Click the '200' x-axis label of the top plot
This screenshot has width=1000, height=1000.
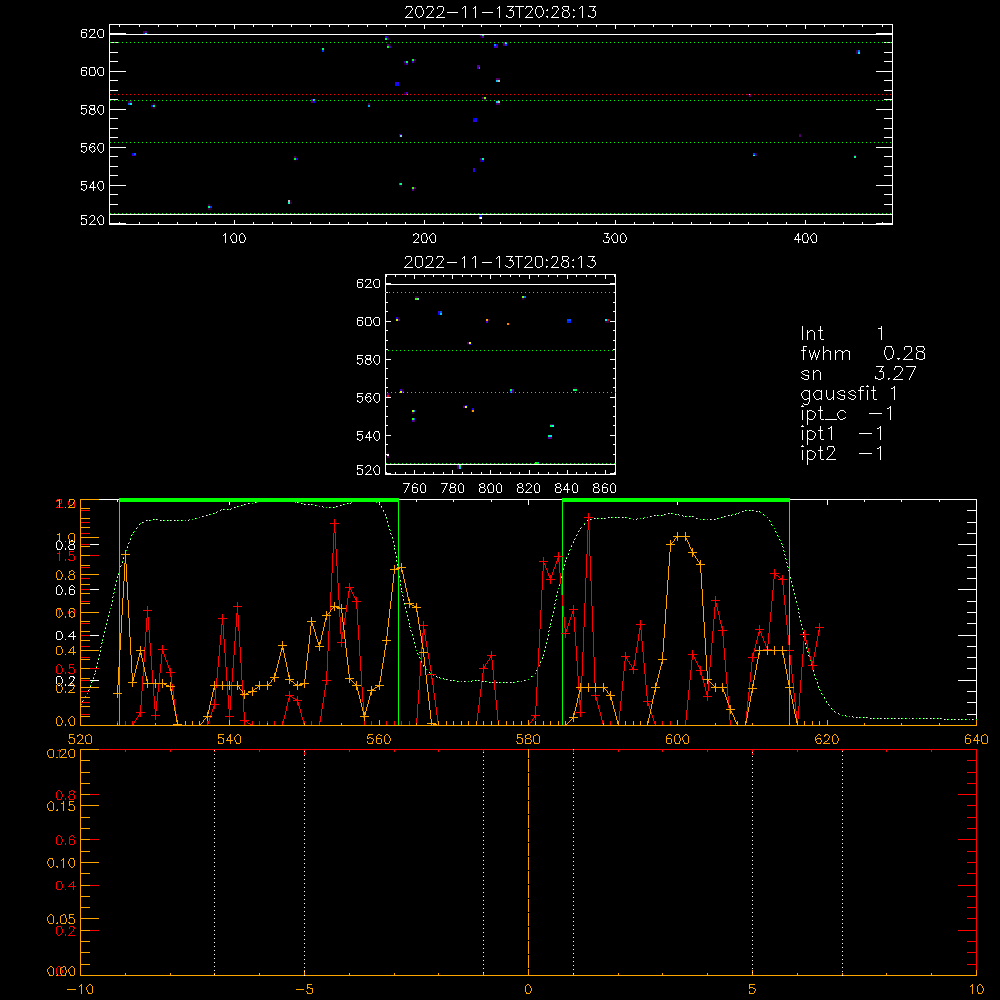424,239
